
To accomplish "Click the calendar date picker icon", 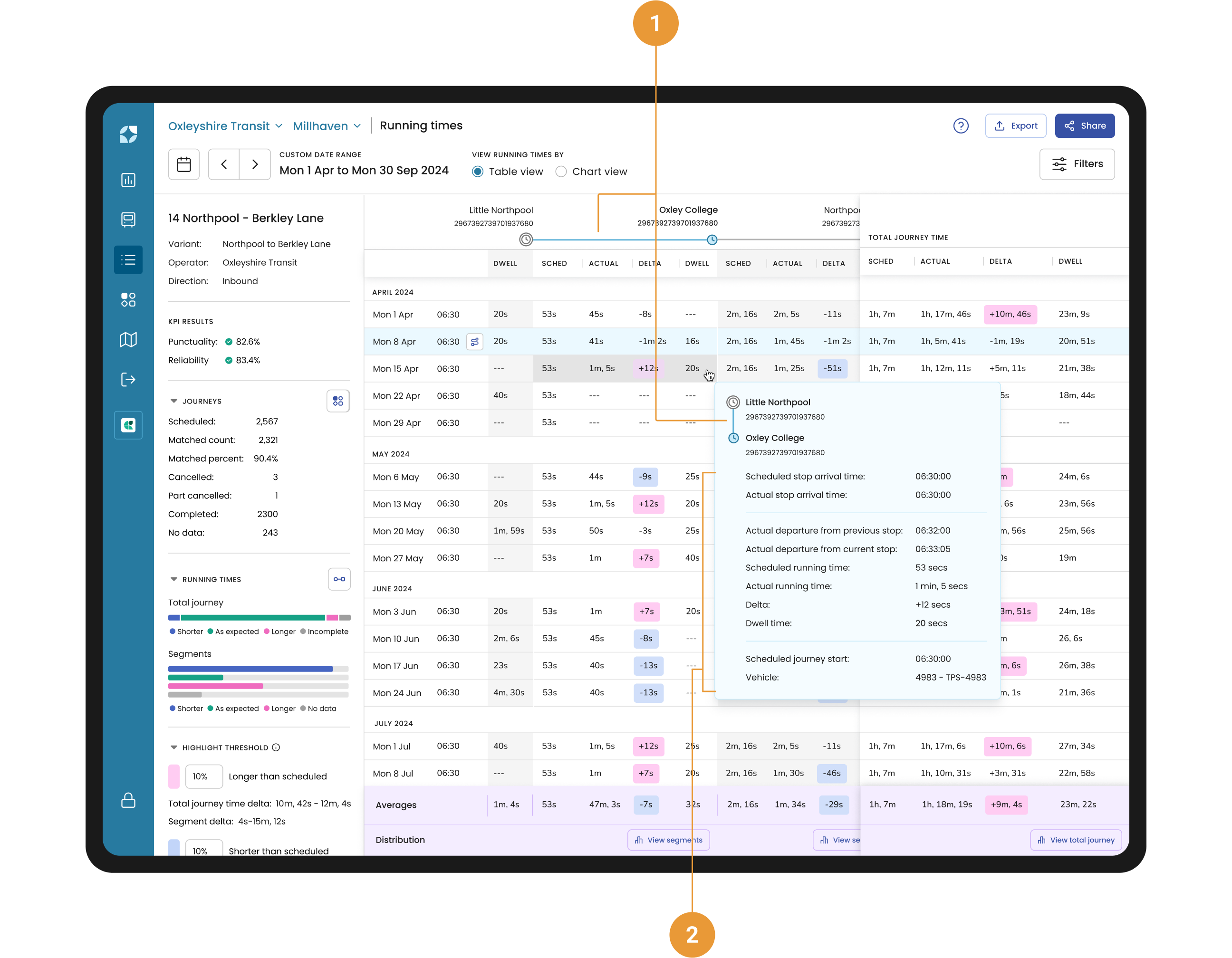I will point(184,164).
